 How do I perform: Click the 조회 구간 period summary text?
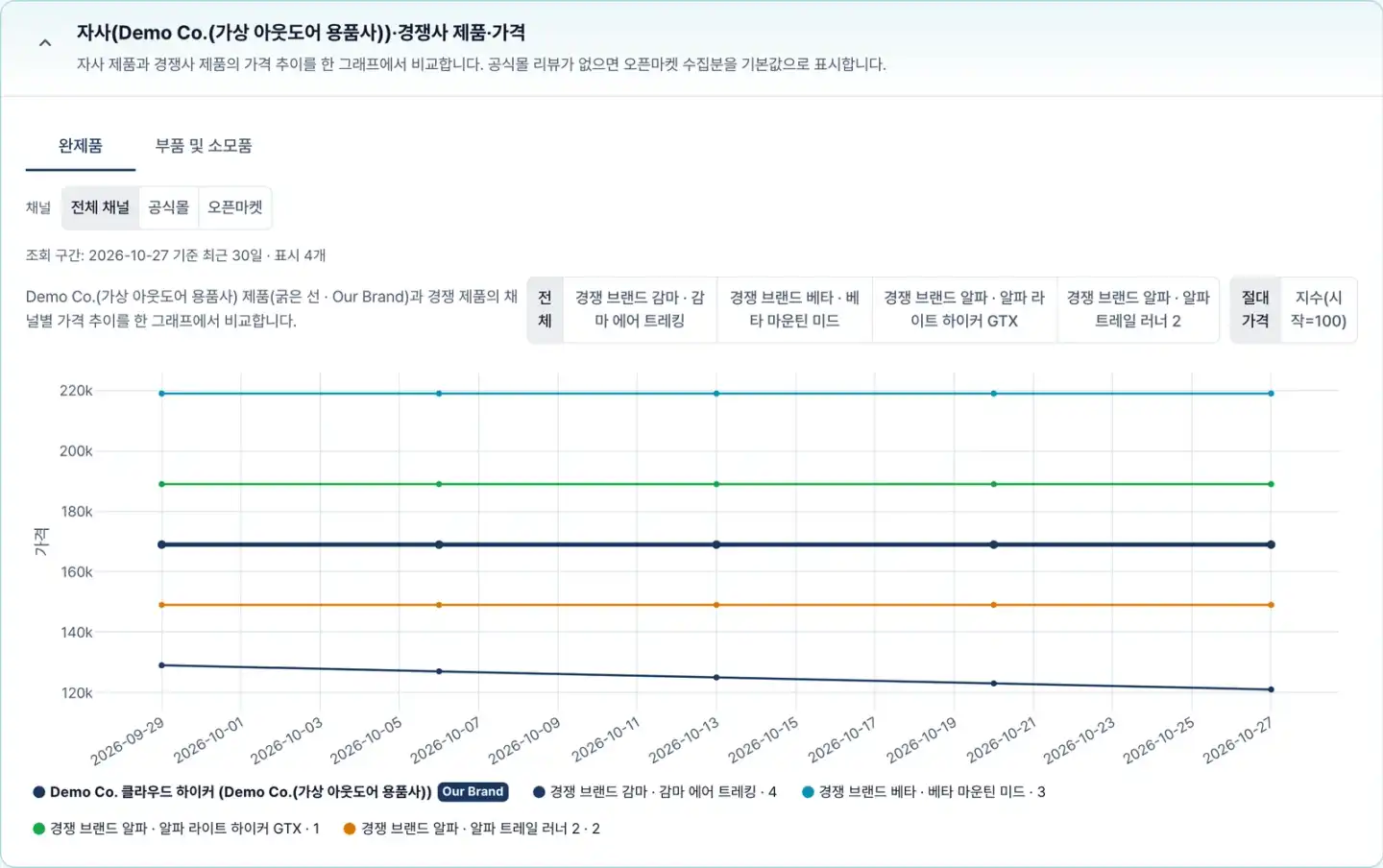[176, 255]
